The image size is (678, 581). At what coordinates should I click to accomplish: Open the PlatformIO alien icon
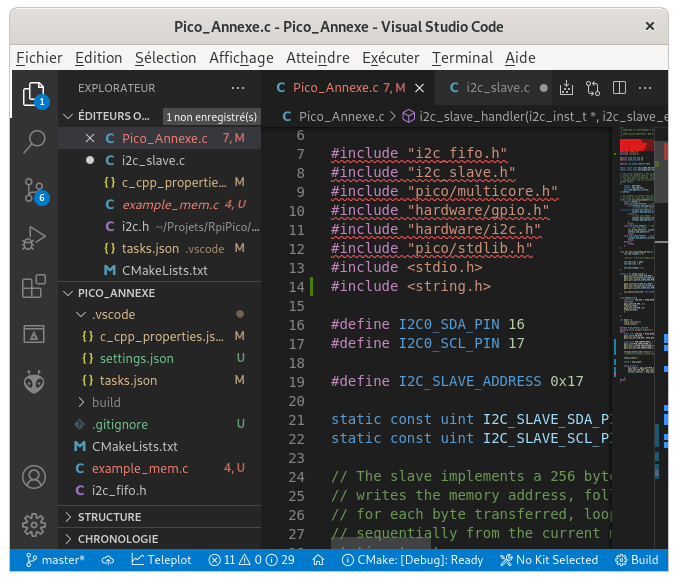click(x=34, y=382)
